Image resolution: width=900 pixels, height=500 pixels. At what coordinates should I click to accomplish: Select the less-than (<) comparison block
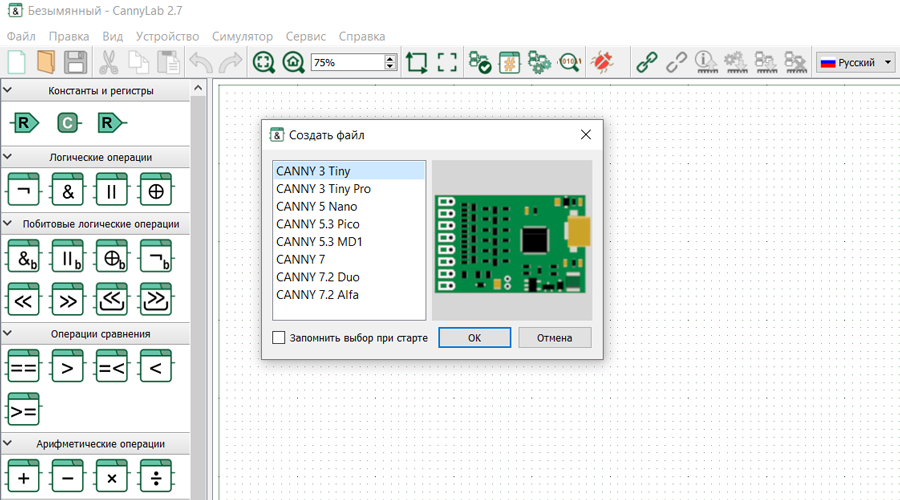[156, 366]
